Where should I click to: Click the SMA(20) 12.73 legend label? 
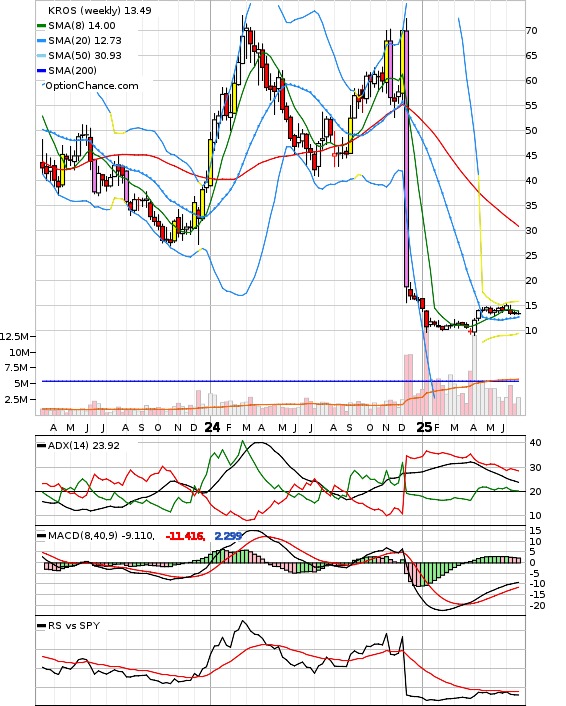(85, 41)
